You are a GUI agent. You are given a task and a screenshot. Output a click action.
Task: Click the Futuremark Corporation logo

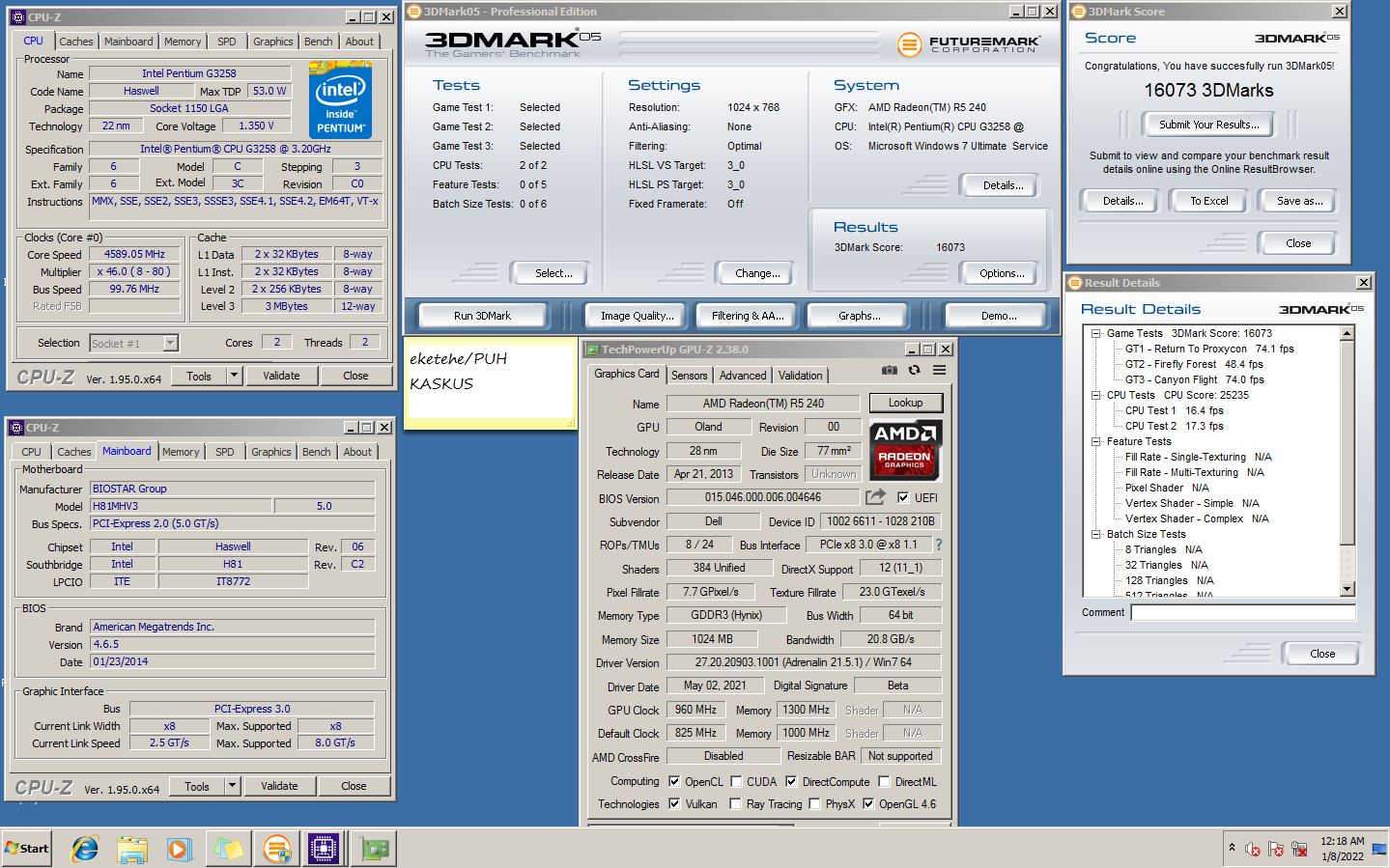click(x=968, y=43)
